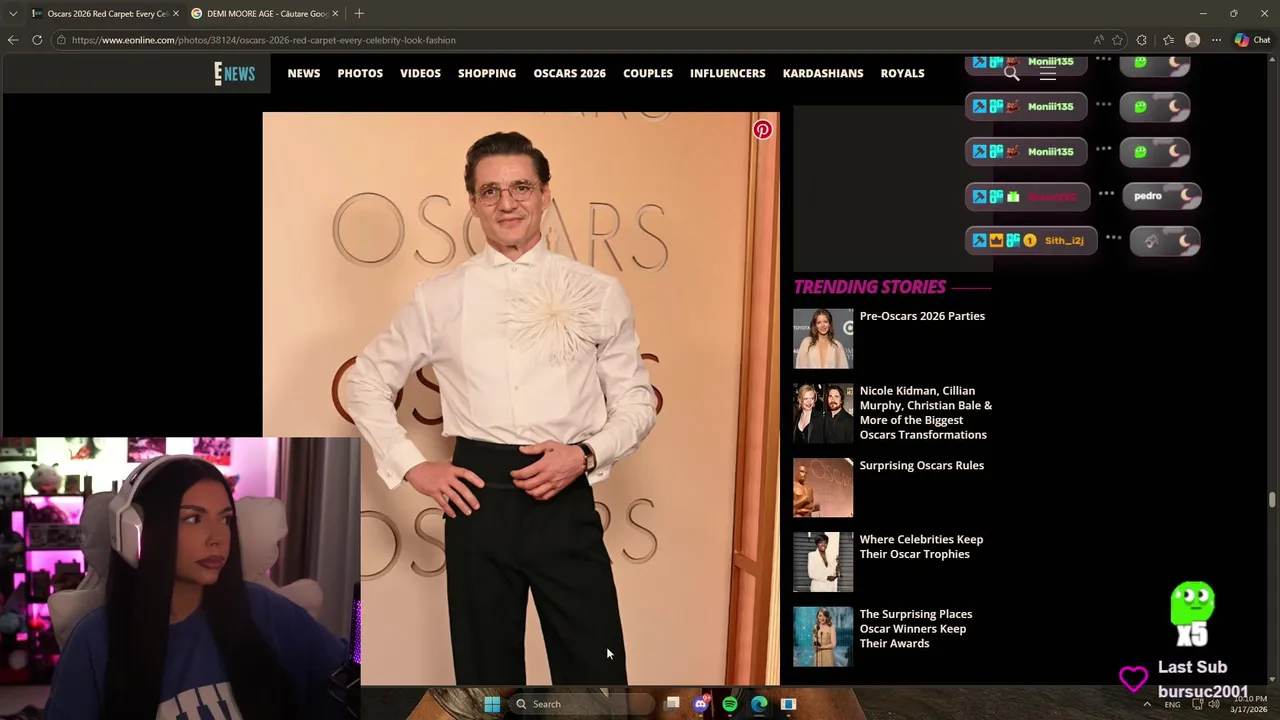Open the VIDEOS section
Image resolution: width=1280 pixels, height=720 pixels.
pyautogui.click(x=420, y=73)
